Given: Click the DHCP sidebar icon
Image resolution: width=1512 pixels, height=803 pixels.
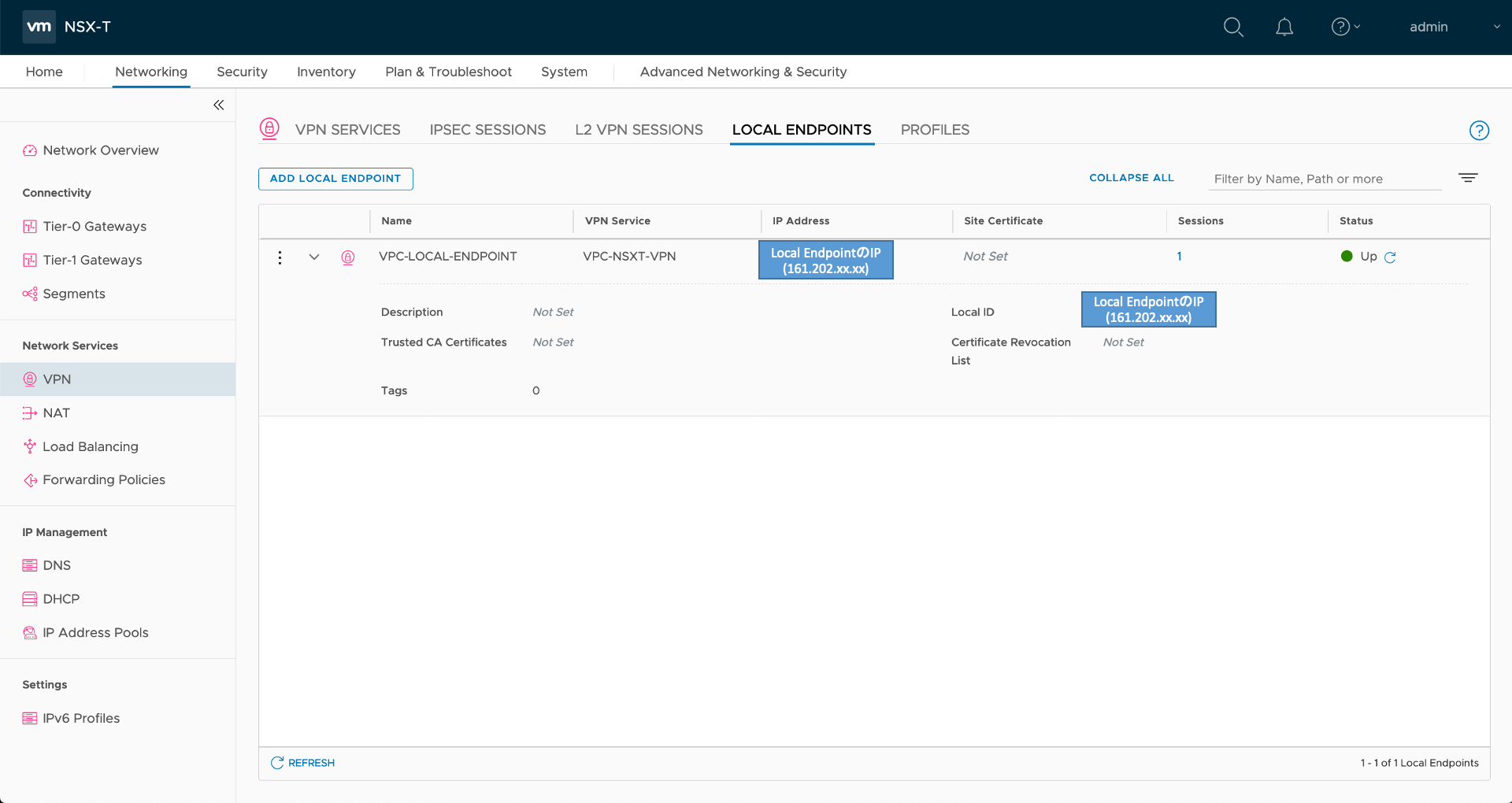Looking at the screenshot, I should point(30,599).
